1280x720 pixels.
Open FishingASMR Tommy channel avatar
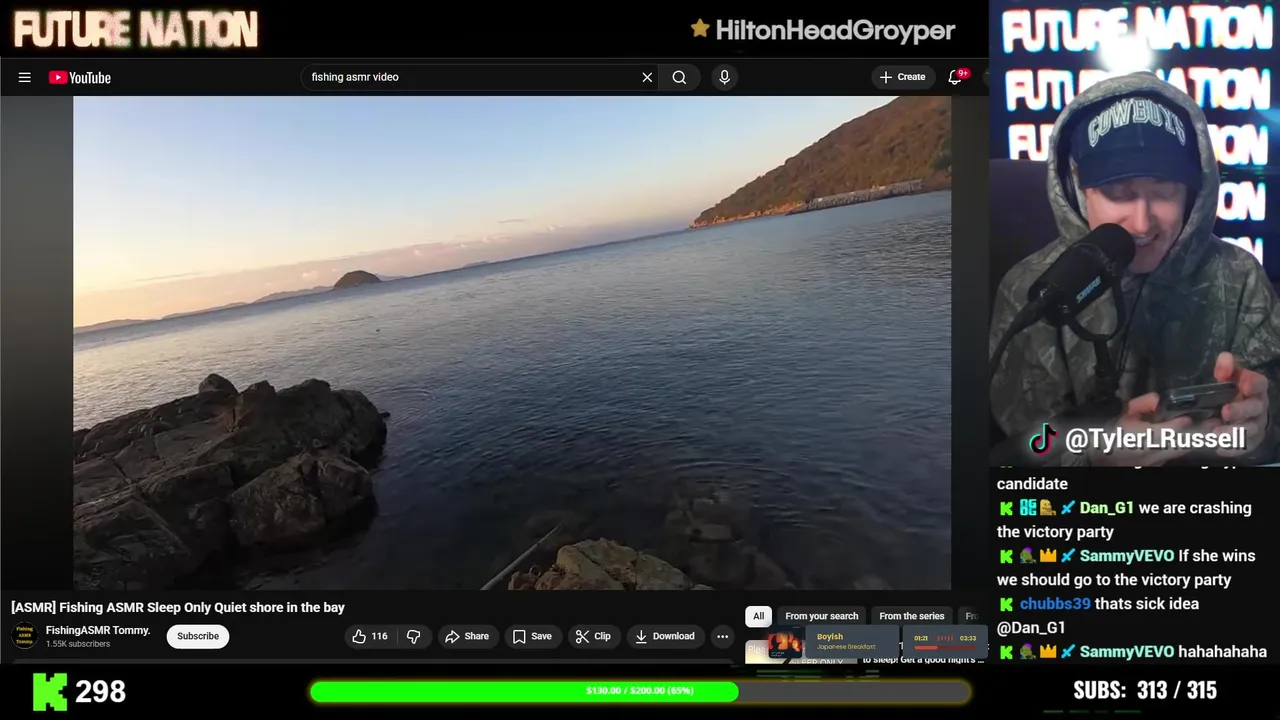(24, 636)
